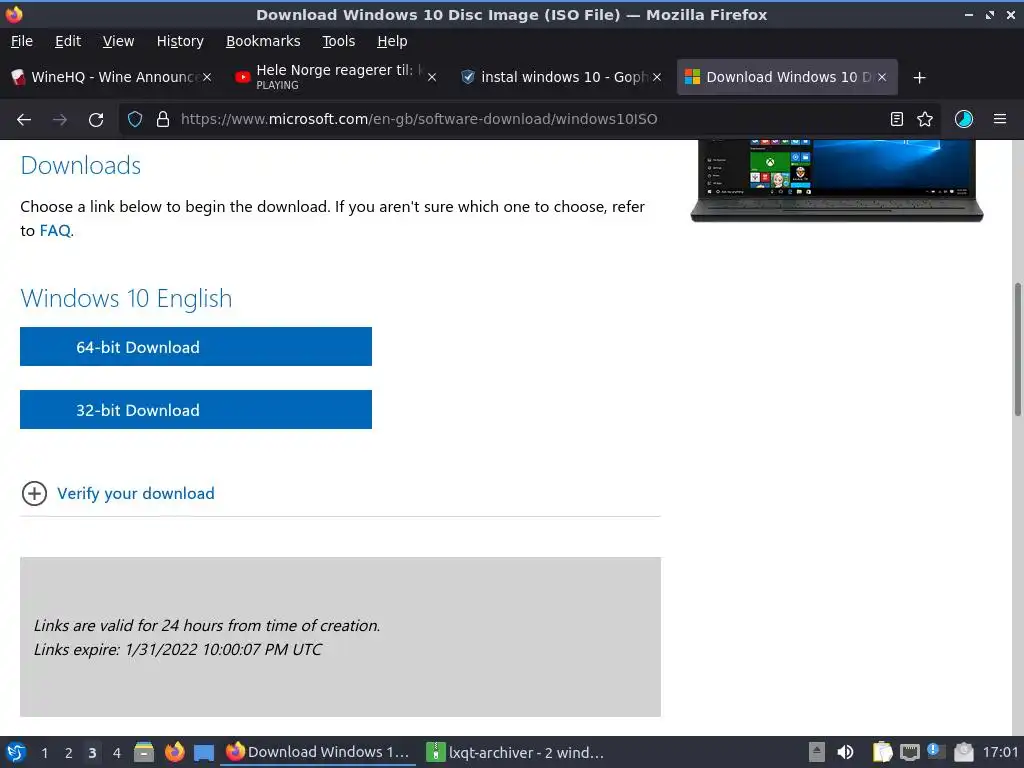Click the show desktop panel icon
The height and width of the screenshot is (768, 1024).
coord(204,752)
